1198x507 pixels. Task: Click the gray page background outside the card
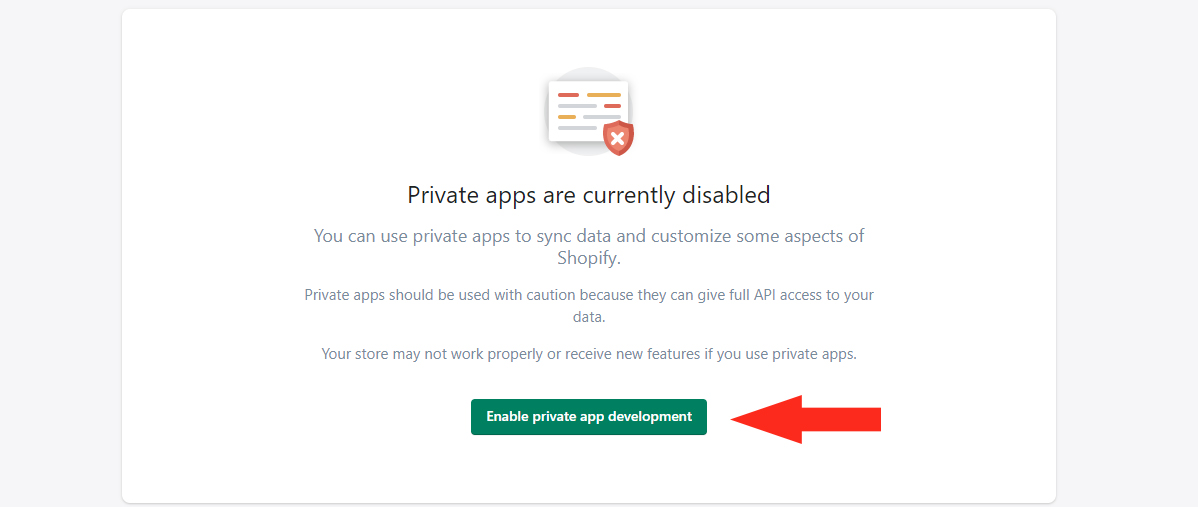click(x=60, y=250)
